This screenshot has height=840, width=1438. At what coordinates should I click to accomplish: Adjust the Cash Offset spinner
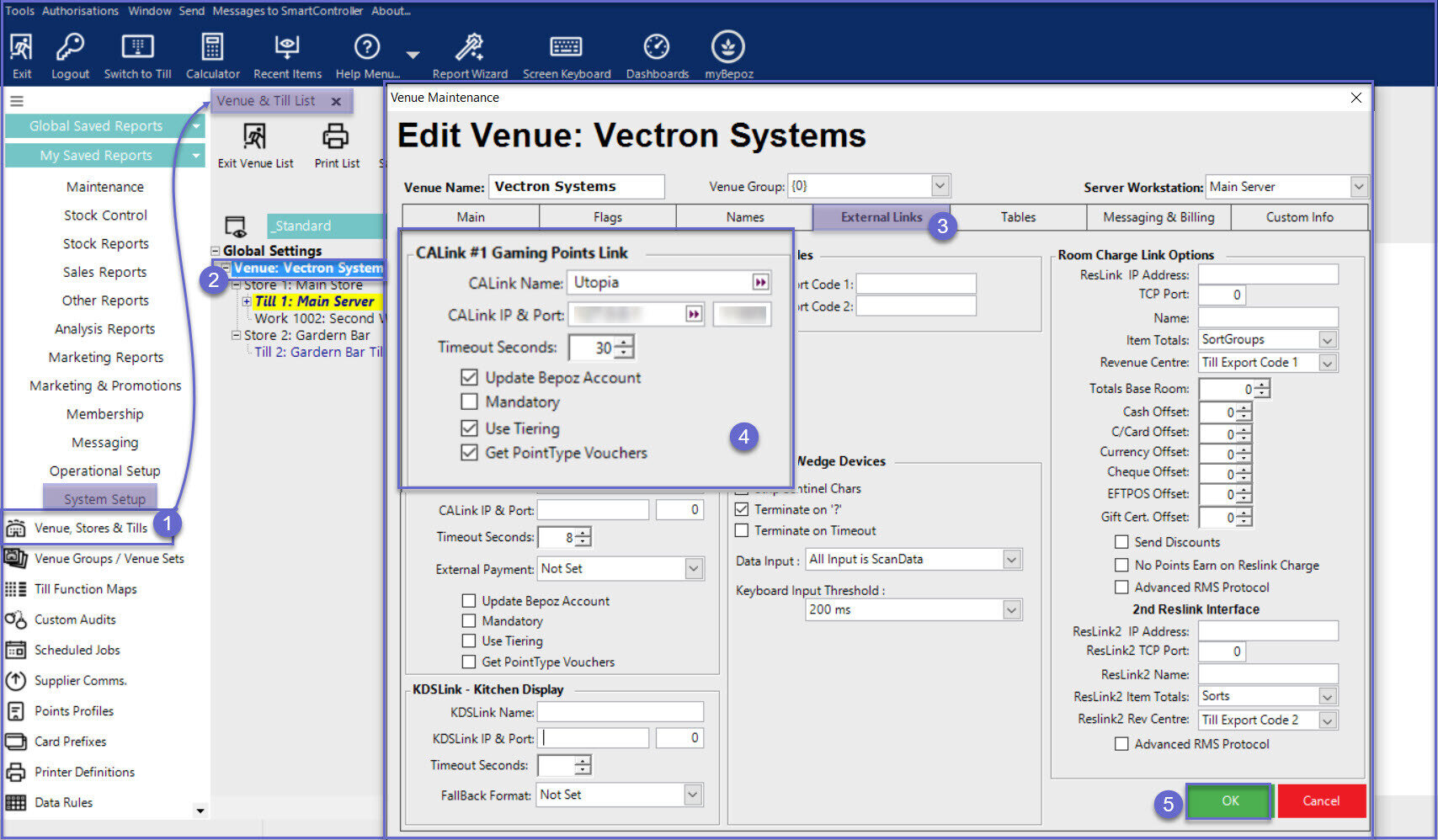click(x=1244, y=412)
